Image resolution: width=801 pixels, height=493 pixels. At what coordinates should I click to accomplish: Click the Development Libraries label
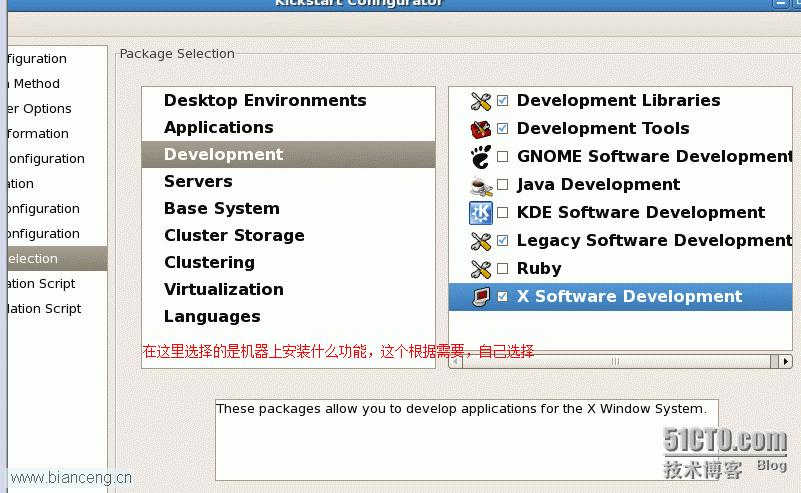[x=619, y=100]
